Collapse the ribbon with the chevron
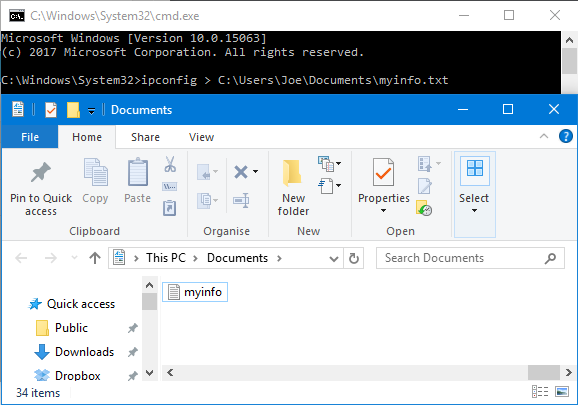The height and width of the screenshot is (405, 578). point(544,136)
